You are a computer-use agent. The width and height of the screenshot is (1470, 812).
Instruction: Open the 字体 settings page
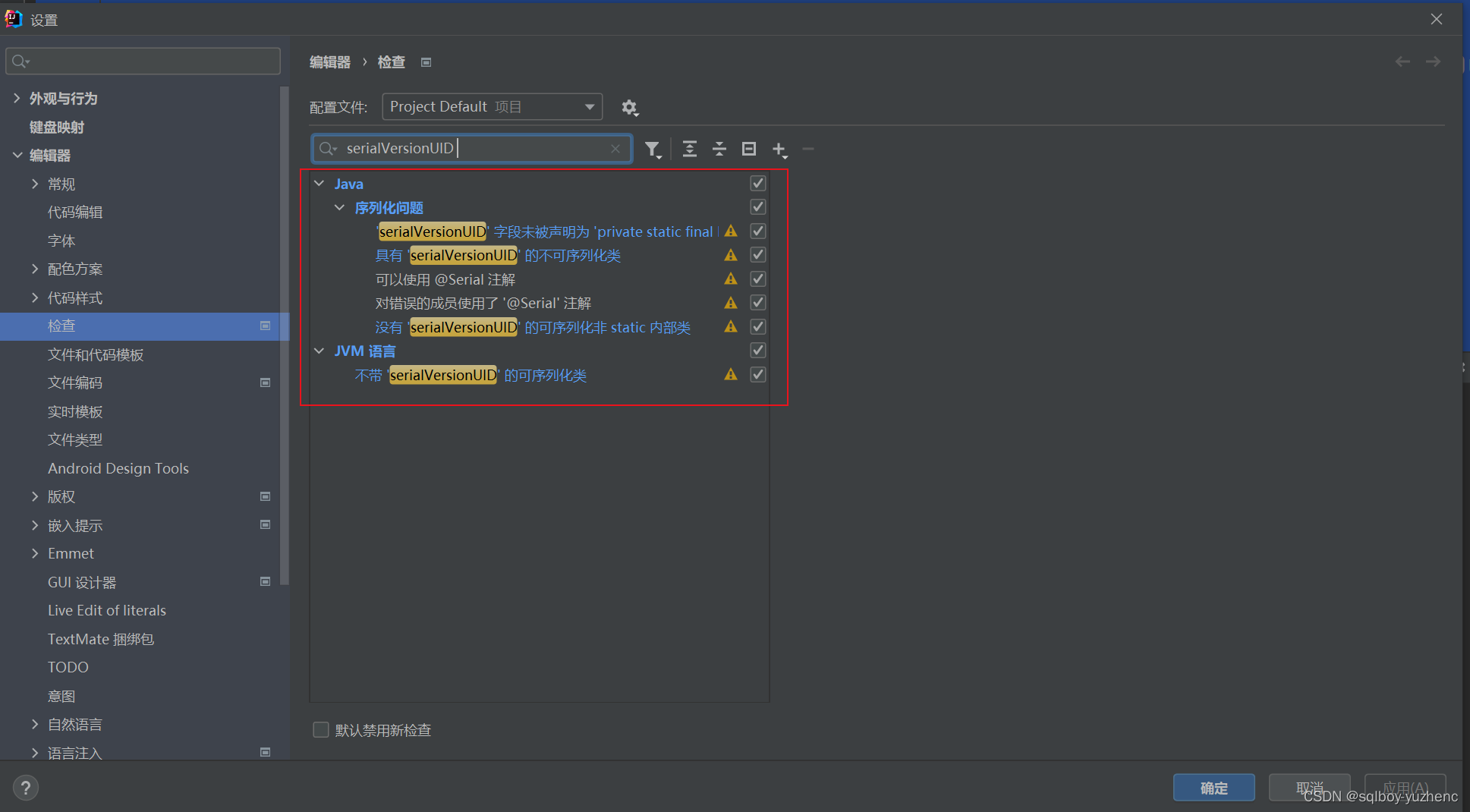pyautogui.click(x=61, y=241)
